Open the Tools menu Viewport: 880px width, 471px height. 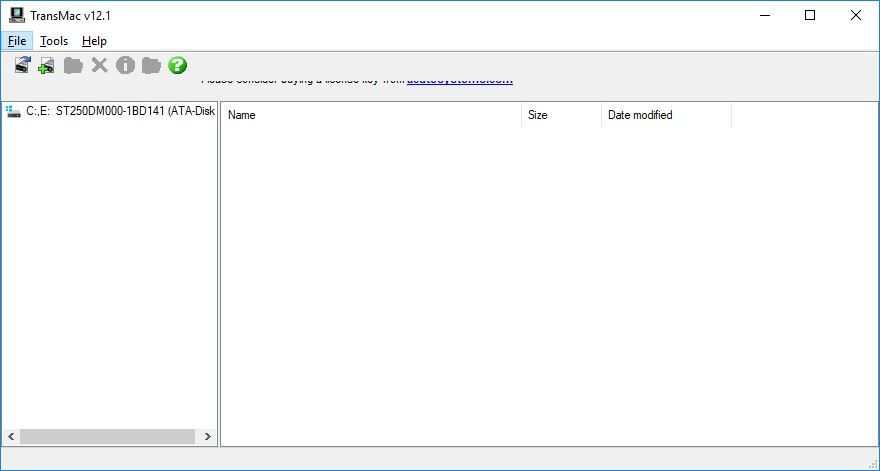point(54,41)
